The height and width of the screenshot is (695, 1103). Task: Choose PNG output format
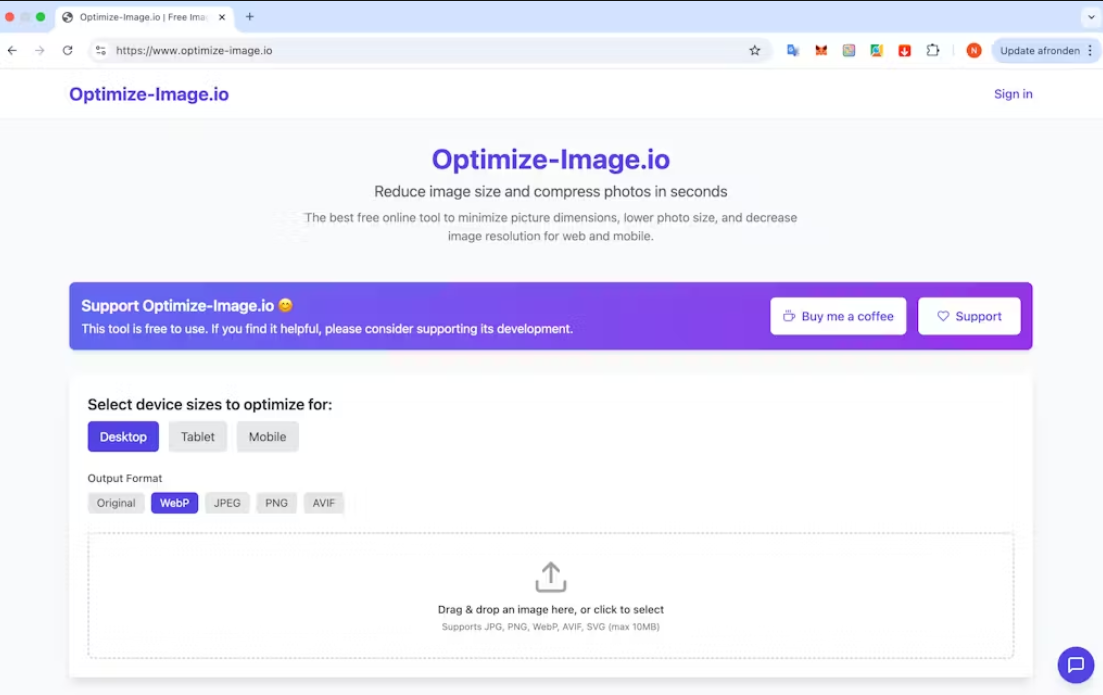276,503
